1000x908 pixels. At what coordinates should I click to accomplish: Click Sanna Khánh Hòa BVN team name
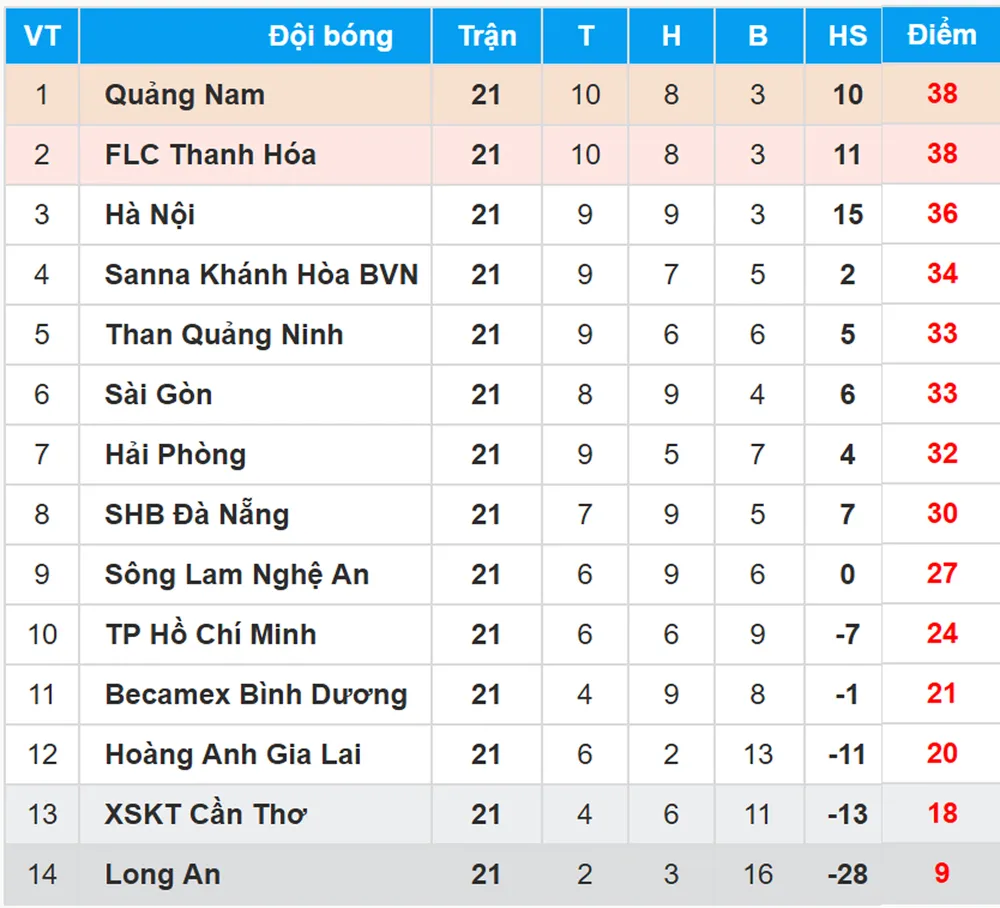coord(261,275)
